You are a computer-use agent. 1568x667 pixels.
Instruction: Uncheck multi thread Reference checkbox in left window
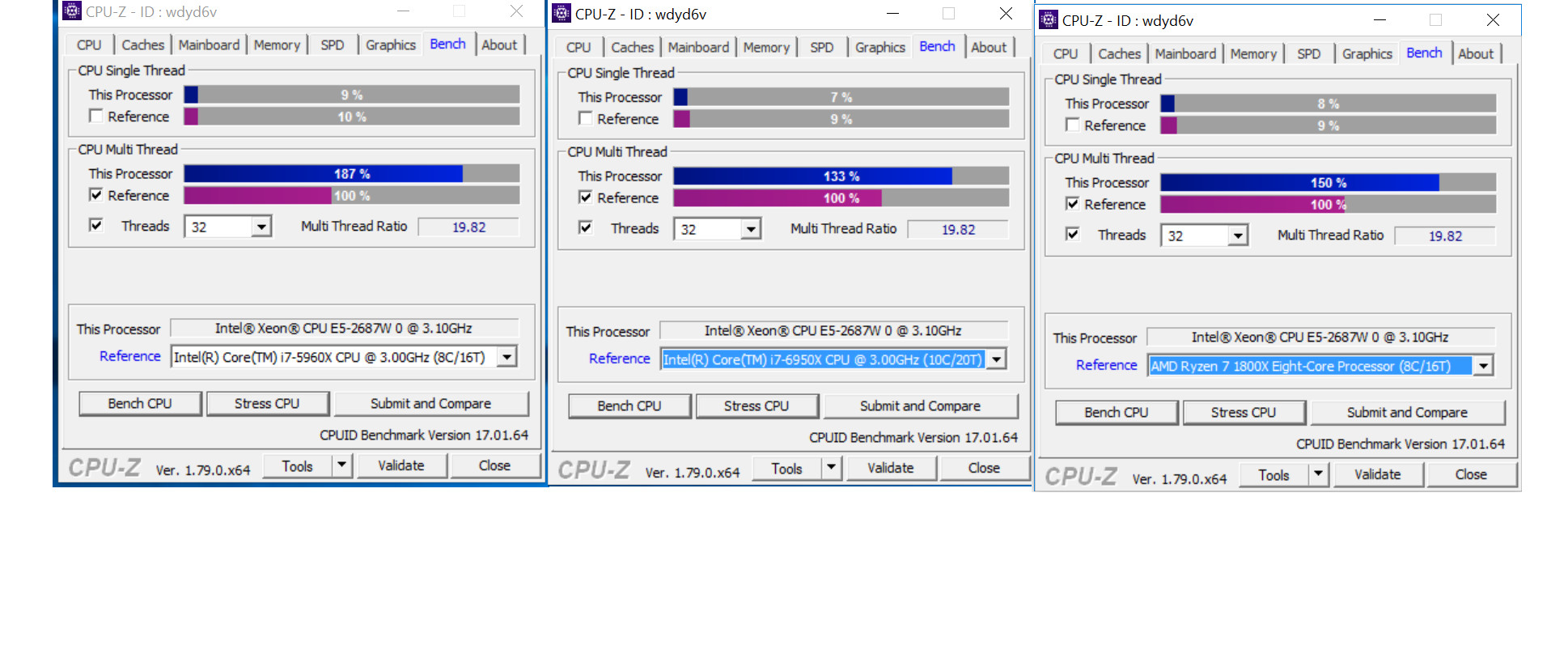[x=95, y=195]
